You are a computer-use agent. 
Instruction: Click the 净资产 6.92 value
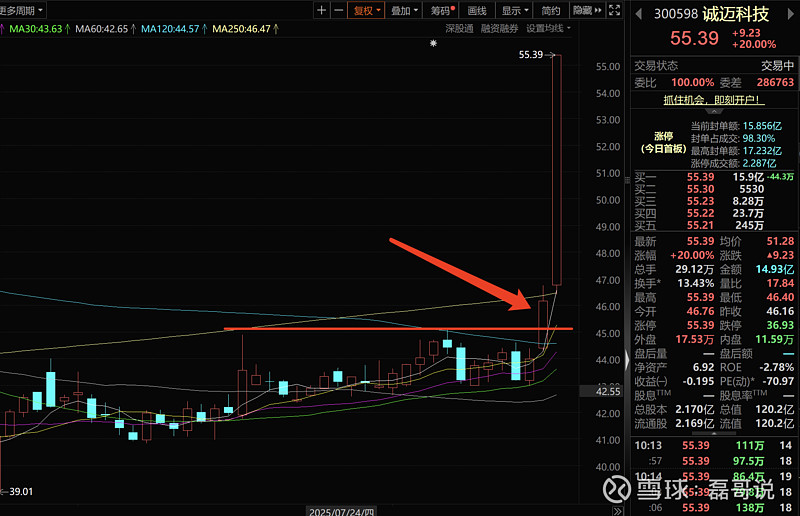coord(704,367)
